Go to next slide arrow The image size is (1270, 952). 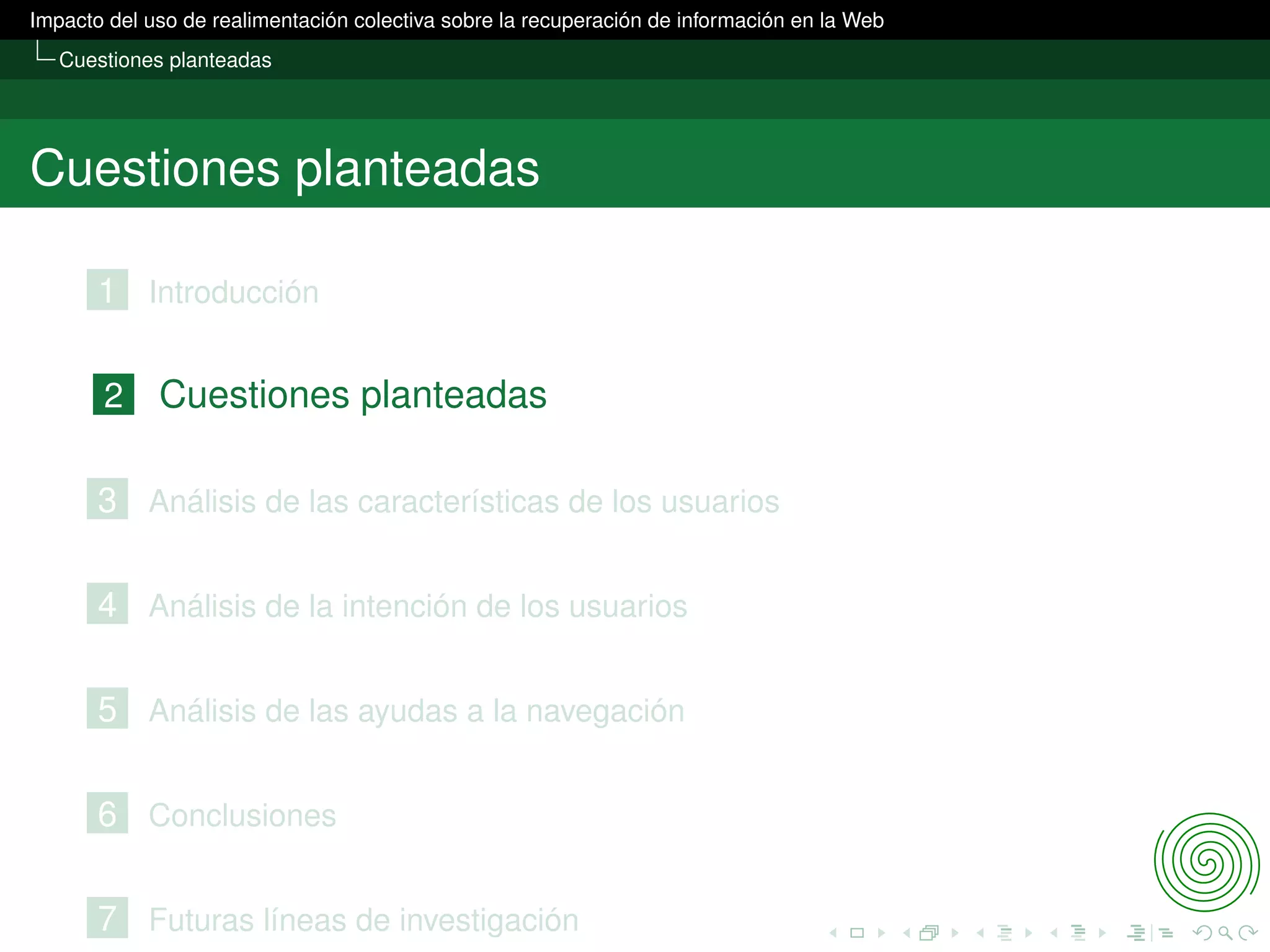tap(881, 933)
